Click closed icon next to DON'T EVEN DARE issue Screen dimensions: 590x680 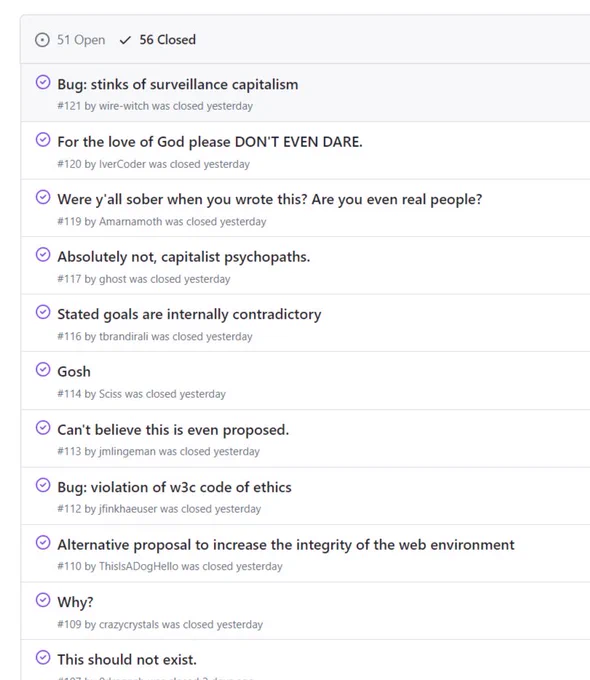(43, 140)
